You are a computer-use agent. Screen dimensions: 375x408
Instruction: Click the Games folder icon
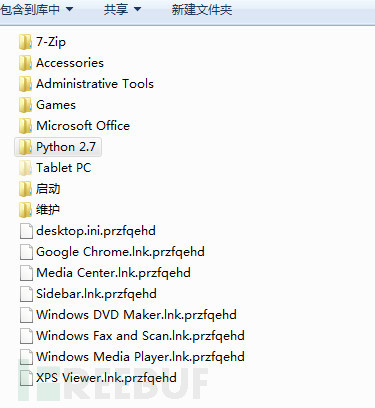coord(26,105)
